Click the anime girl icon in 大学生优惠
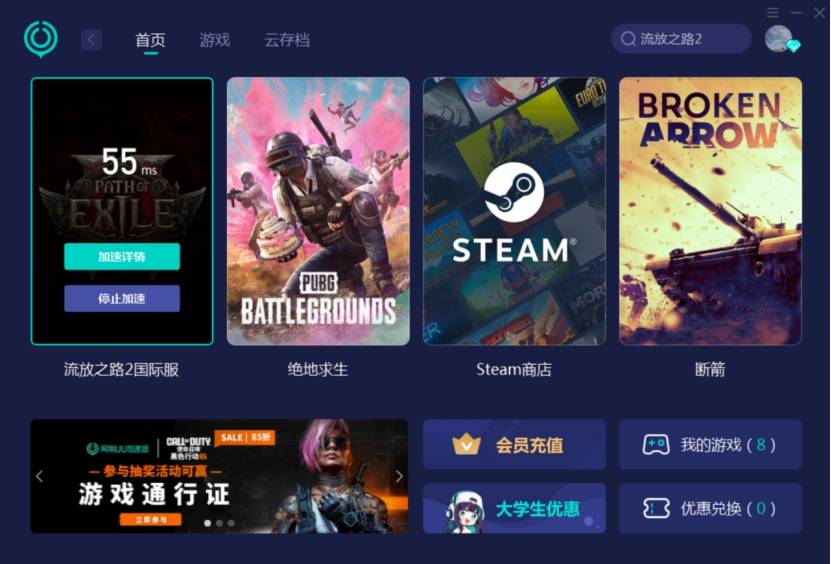This screenshot has width=831, height=564. (x=465, y=511)
